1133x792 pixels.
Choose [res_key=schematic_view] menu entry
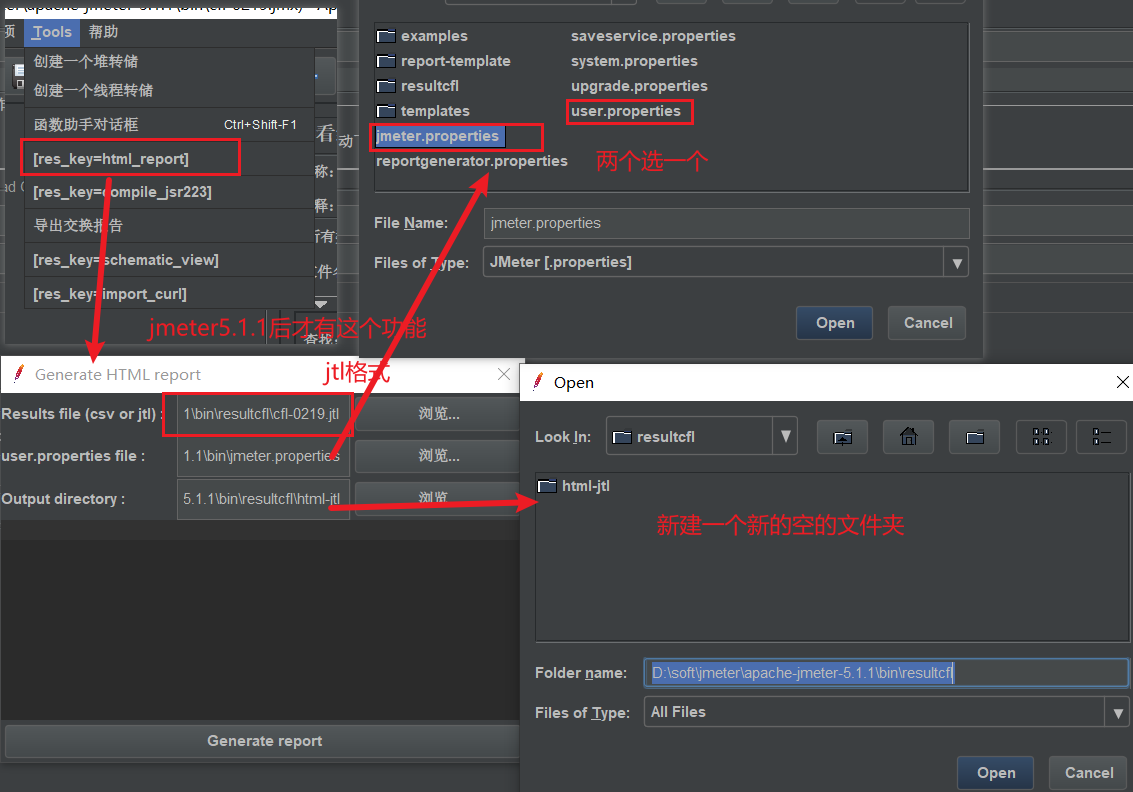coord(169,260)
